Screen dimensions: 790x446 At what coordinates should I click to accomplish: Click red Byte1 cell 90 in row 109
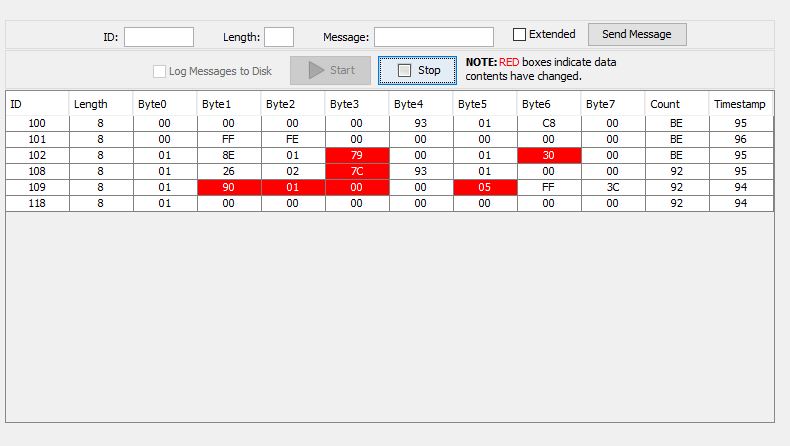[x=229, y=187]
